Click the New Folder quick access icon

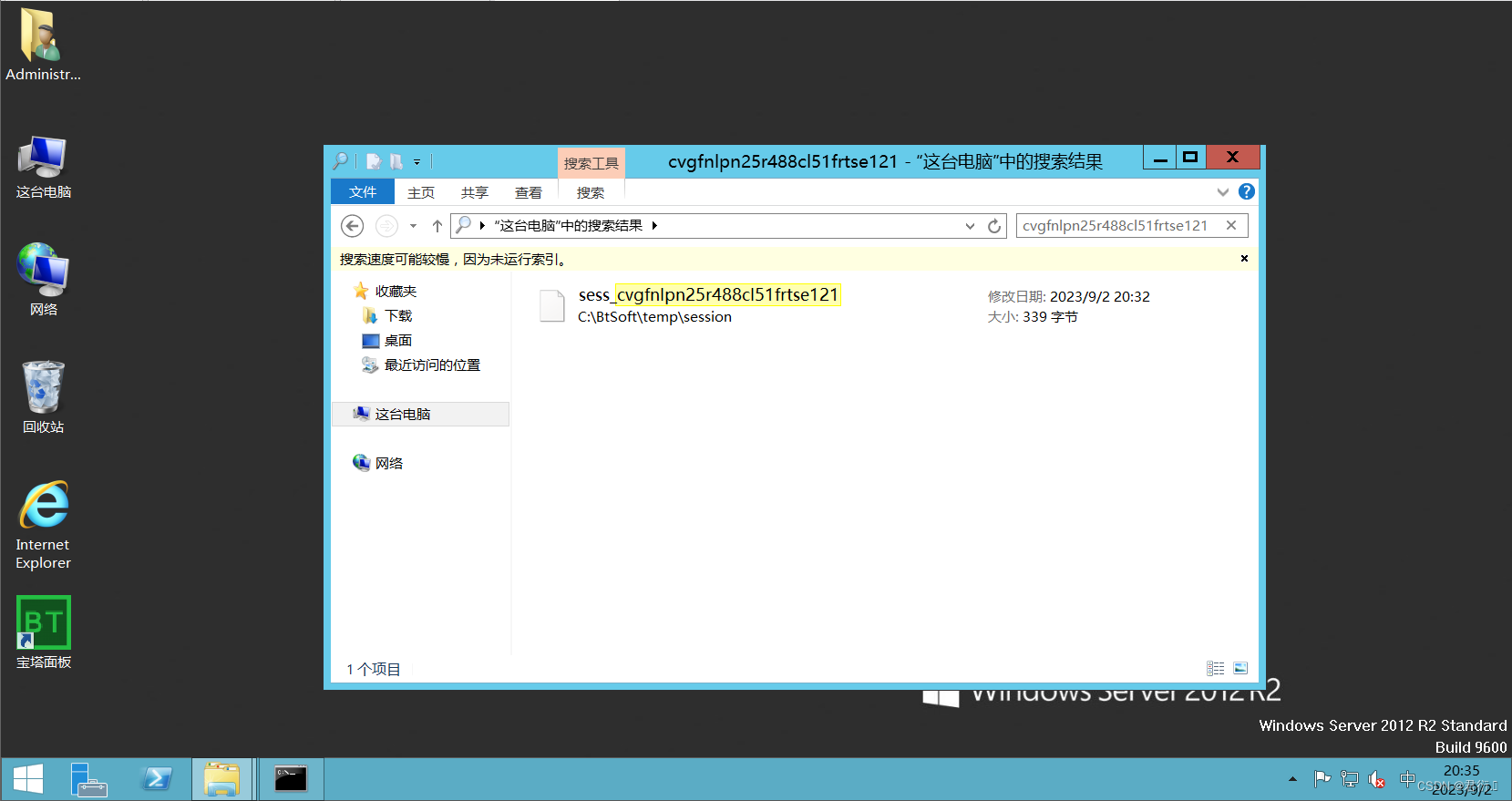click(396, 161)
